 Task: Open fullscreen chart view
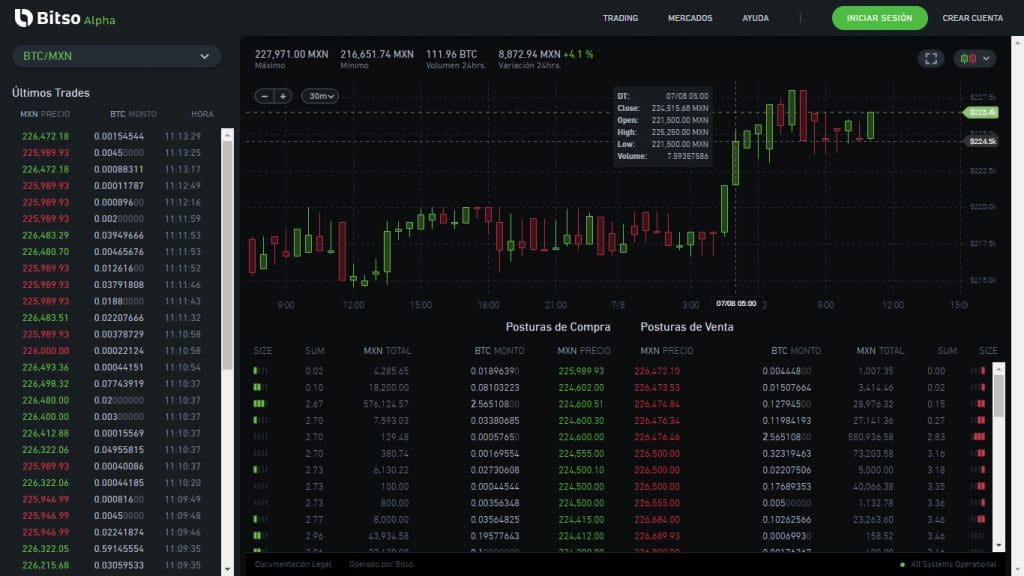(930, 58)
